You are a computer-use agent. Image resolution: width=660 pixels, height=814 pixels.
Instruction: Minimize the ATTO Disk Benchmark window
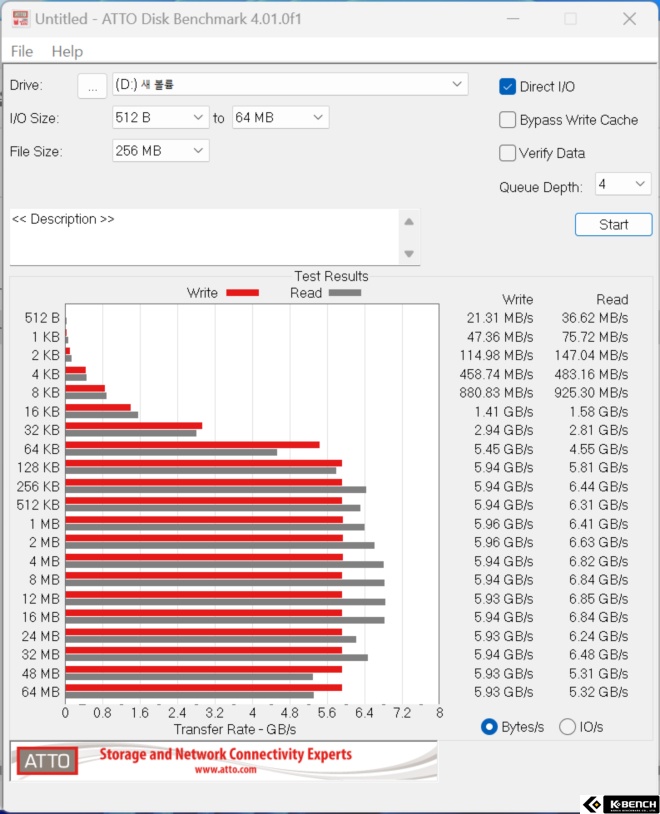point(513,19)
